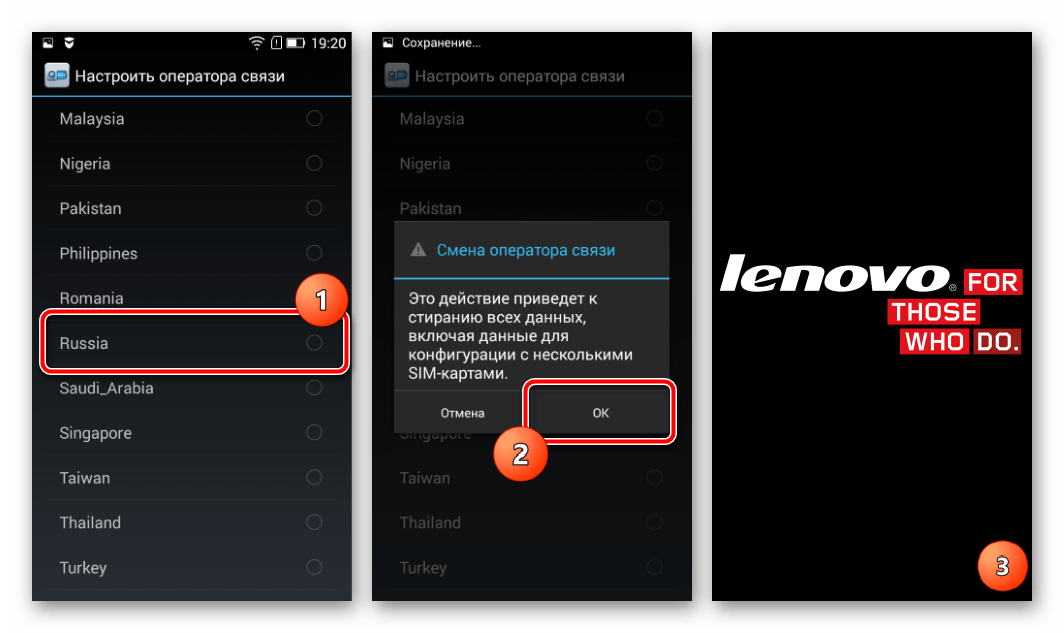This screenshot has width=1064, height=633.
Task: Tap the Thailand row in left list
Action: pyautogui.click(x=192, y=522)
